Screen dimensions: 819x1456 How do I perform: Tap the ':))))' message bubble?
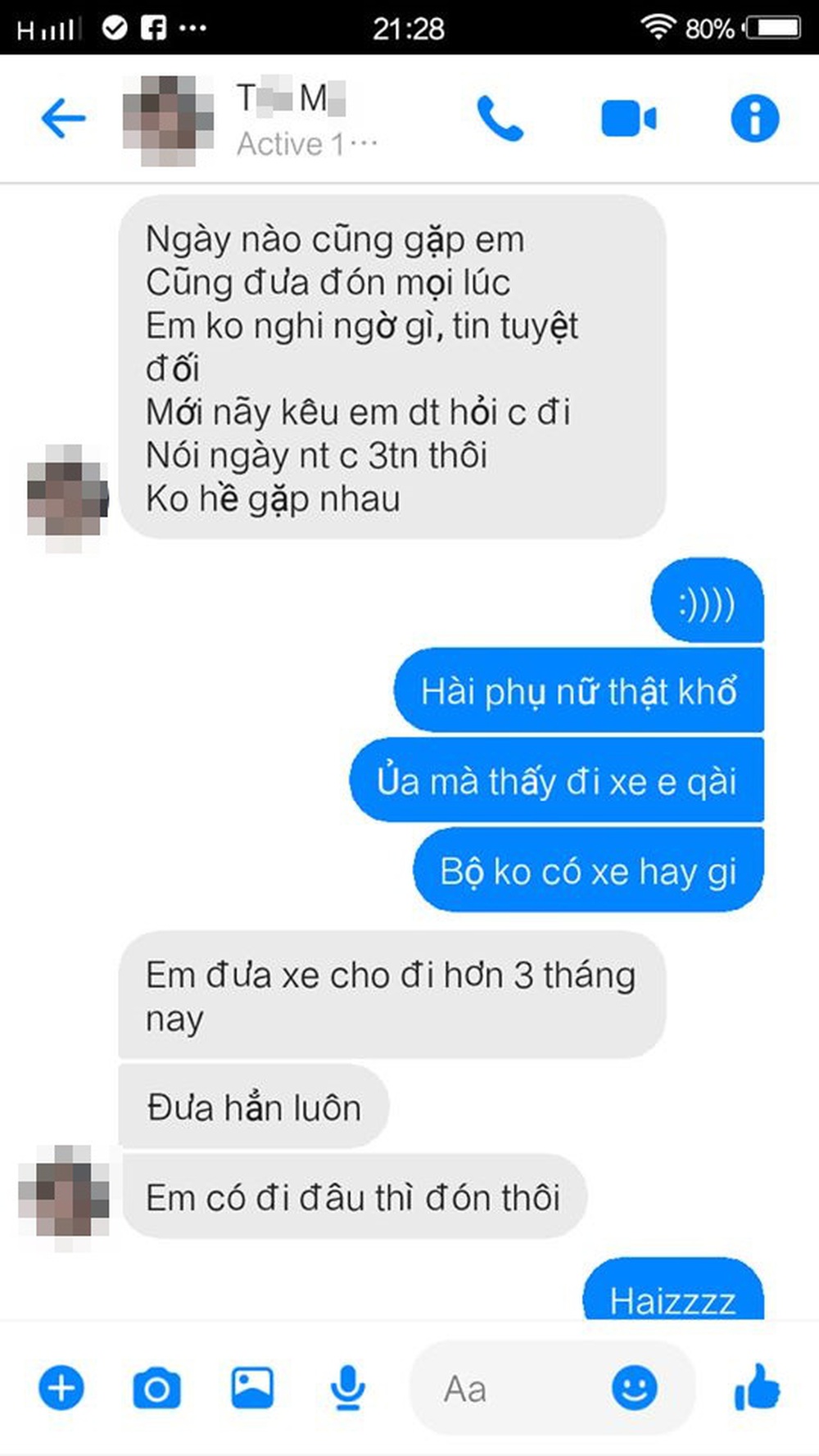click(708, 602)
